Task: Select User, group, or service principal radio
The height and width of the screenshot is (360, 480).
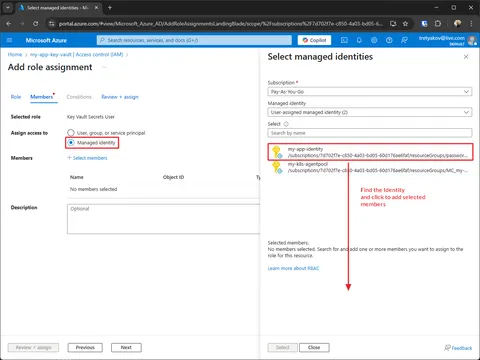Action: point(71,133)
